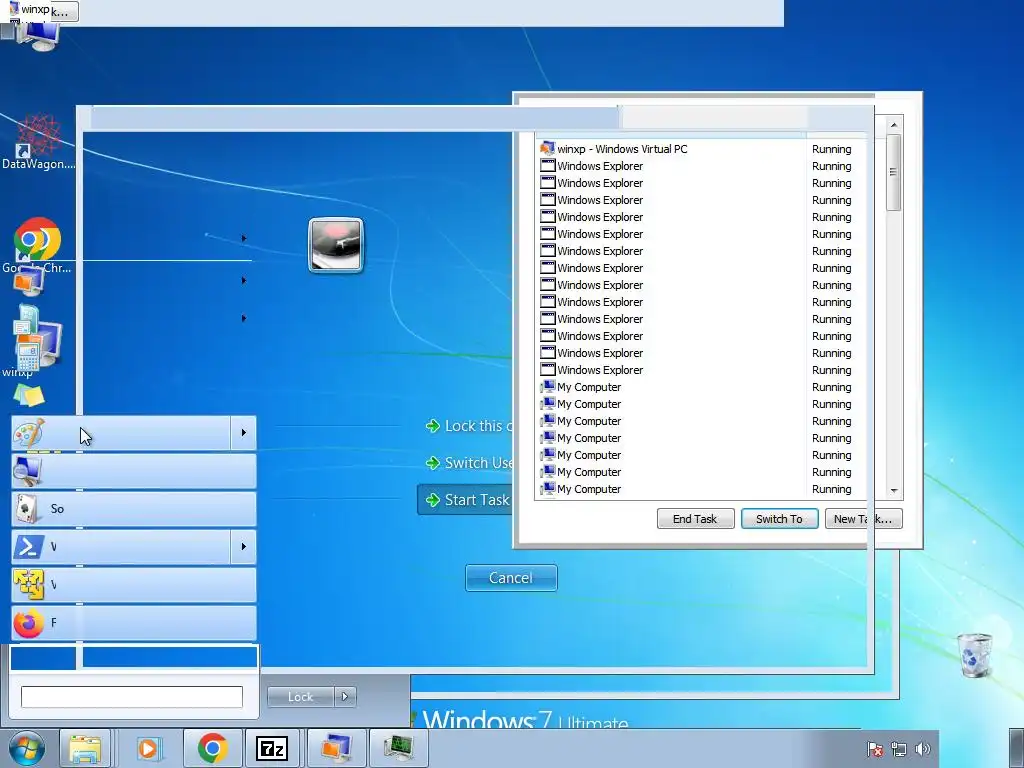Choose the Lock this computer option
Image resolution: width=1024 pixels, height=768 pixels.
(x=468, y=426)
